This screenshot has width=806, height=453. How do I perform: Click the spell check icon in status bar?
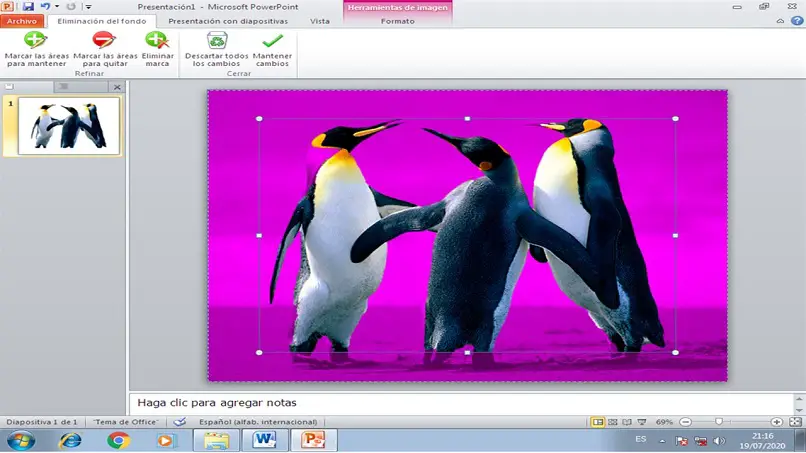point(179,422)
